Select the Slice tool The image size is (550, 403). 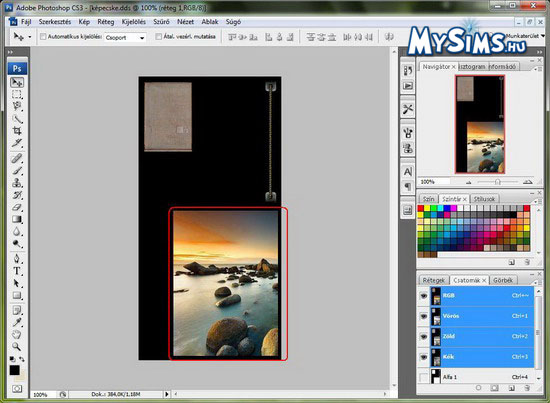[x=17, y=143]
